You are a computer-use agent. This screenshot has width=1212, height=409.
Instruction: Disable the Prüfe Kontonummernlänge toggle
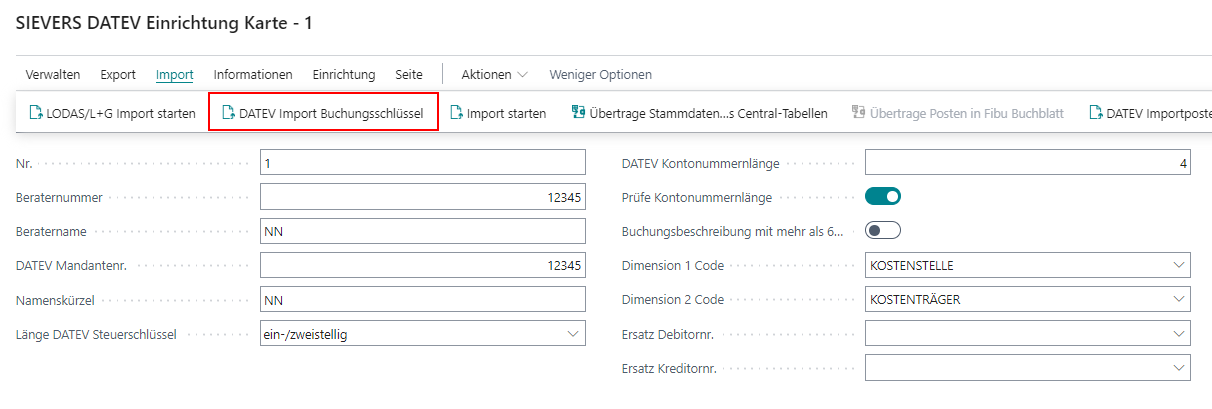pos(883,197)
